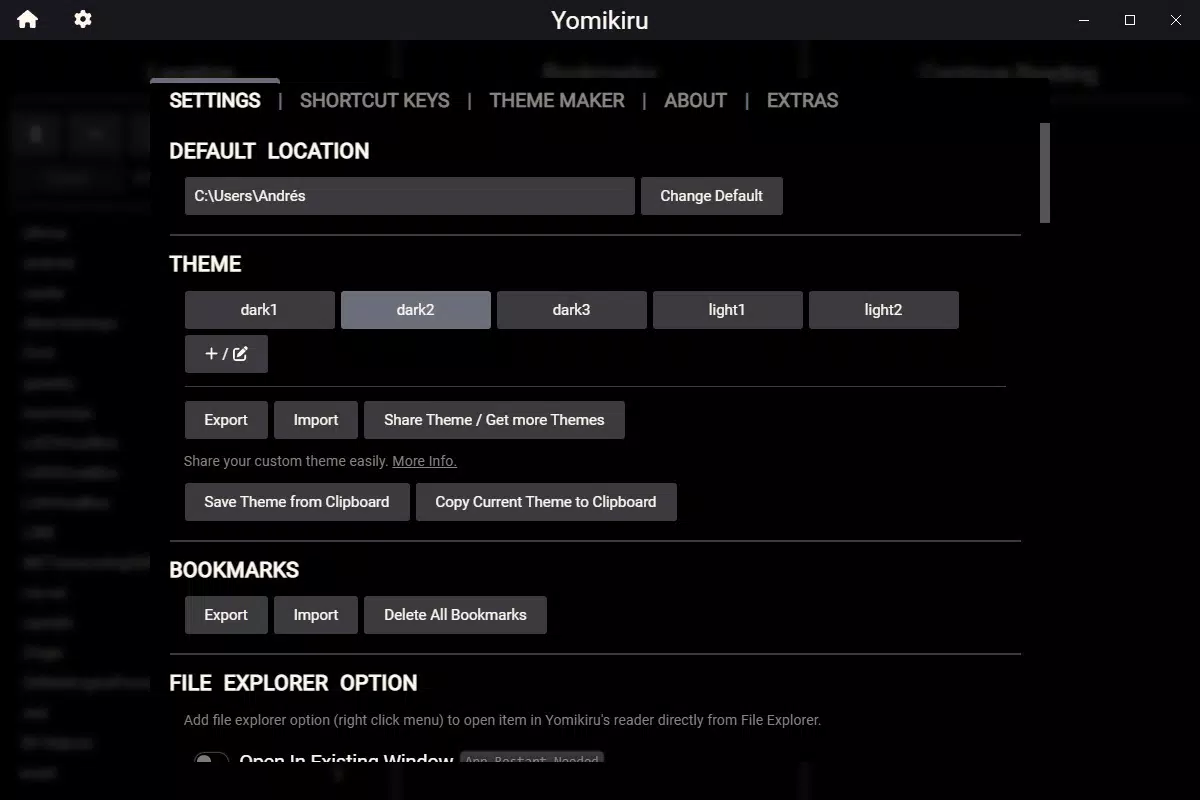Export the current theme

(x=226, y=420)
